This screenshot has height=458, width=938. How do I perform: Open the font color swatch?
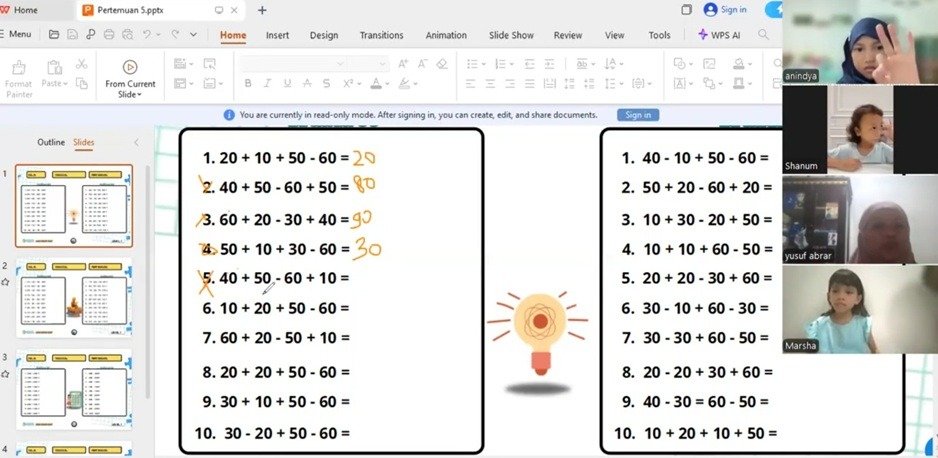378,84
